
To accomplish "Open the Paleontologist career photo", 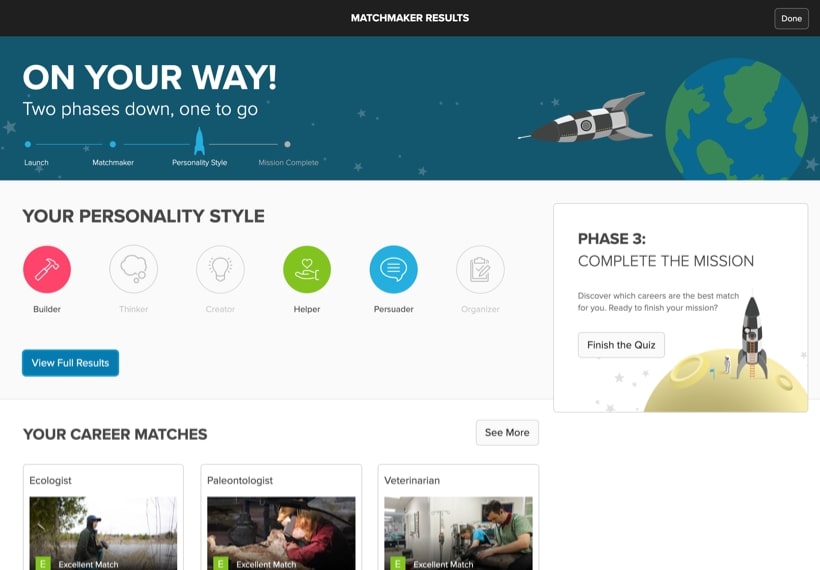I will coord(281,533).
